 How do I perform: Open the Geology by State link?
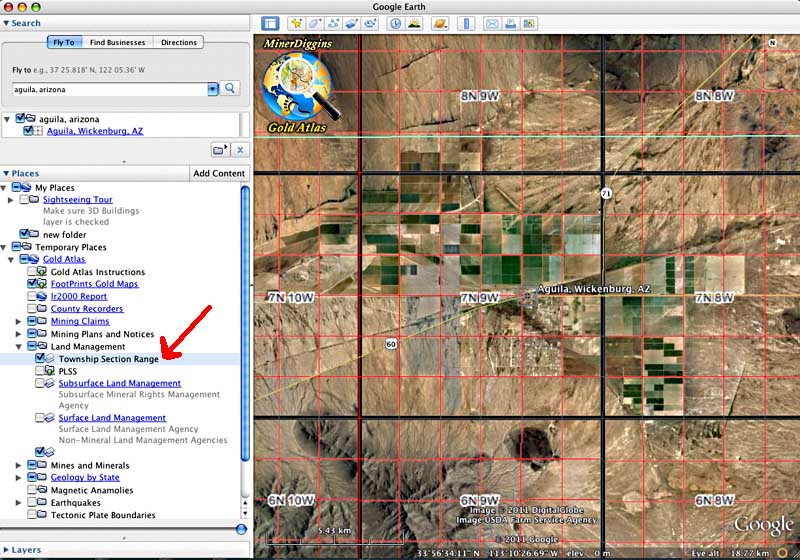point(85,477)
